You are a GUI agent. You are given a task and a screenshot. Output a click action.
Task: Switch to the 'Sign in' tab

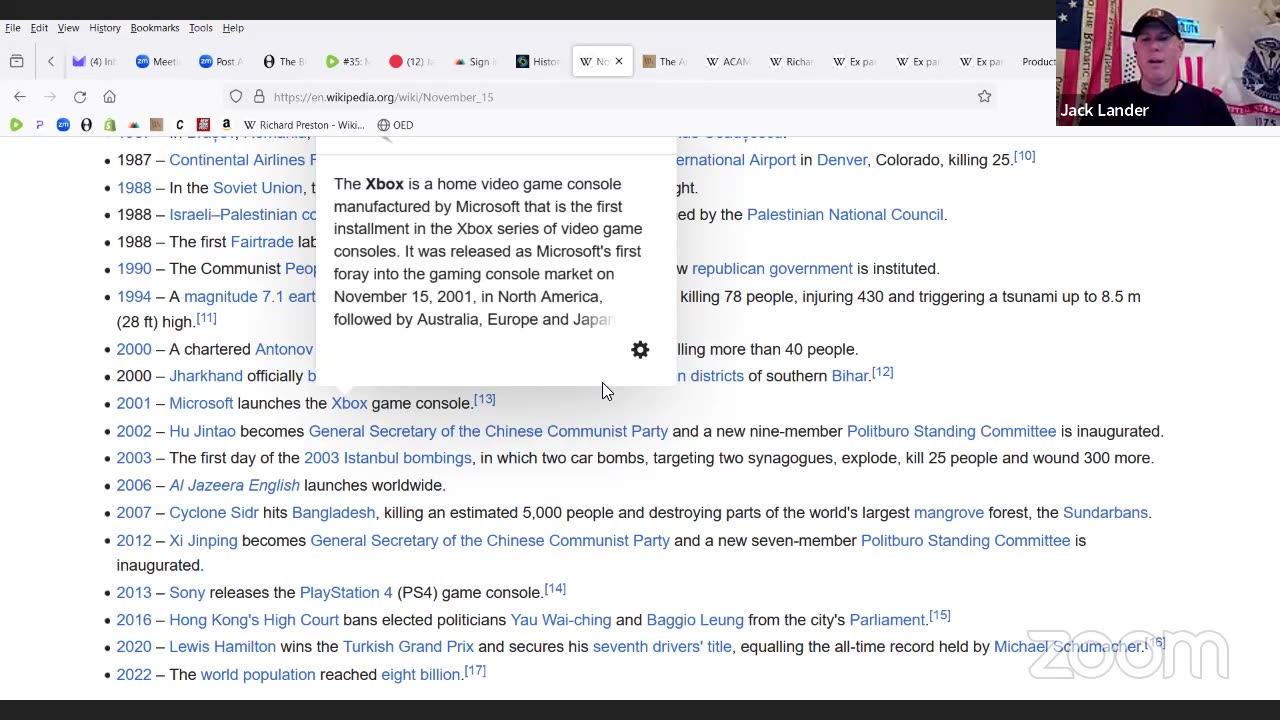(x=473, y=62)
